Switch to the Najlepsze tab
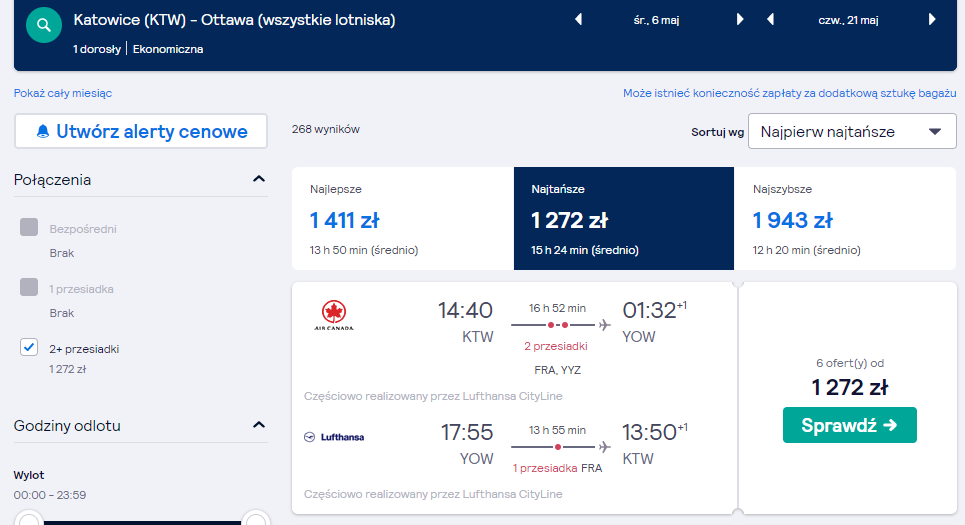The image size is (965, 525). pos(402,218)
